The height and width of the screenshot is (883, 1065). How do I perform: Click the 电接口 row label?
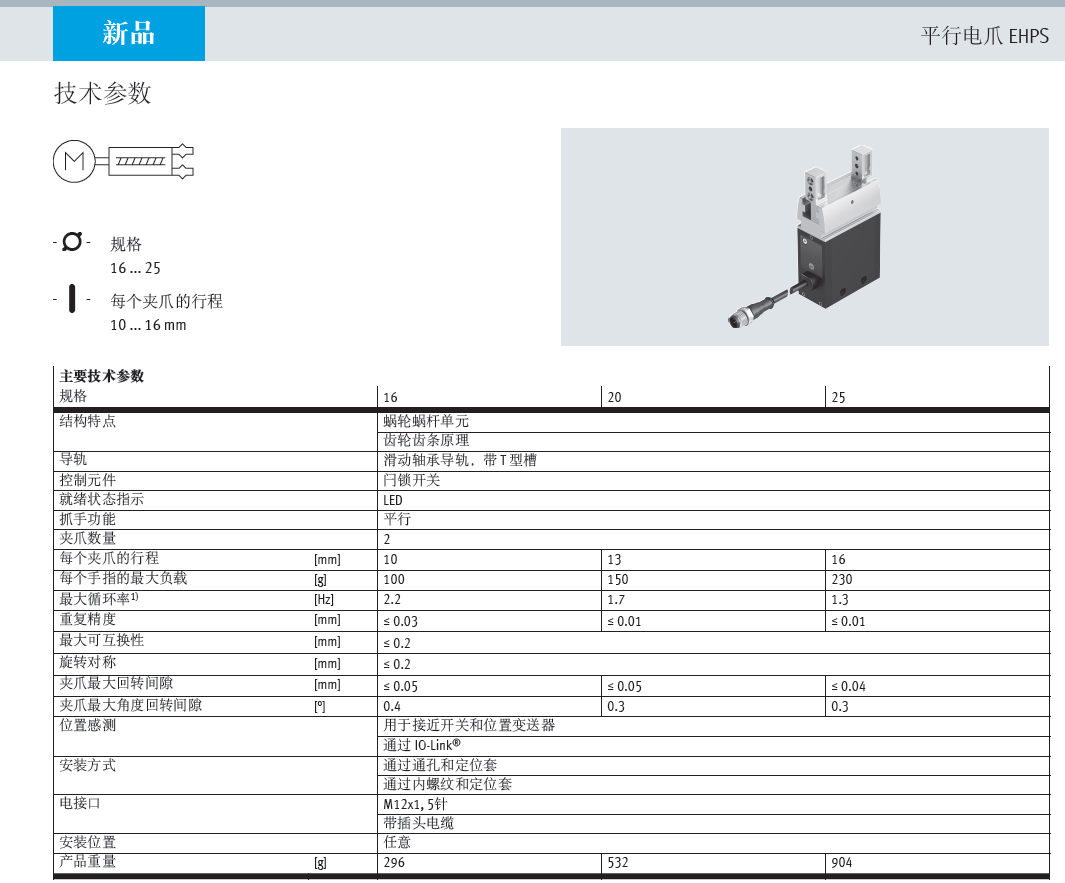[x=80, y=803]
